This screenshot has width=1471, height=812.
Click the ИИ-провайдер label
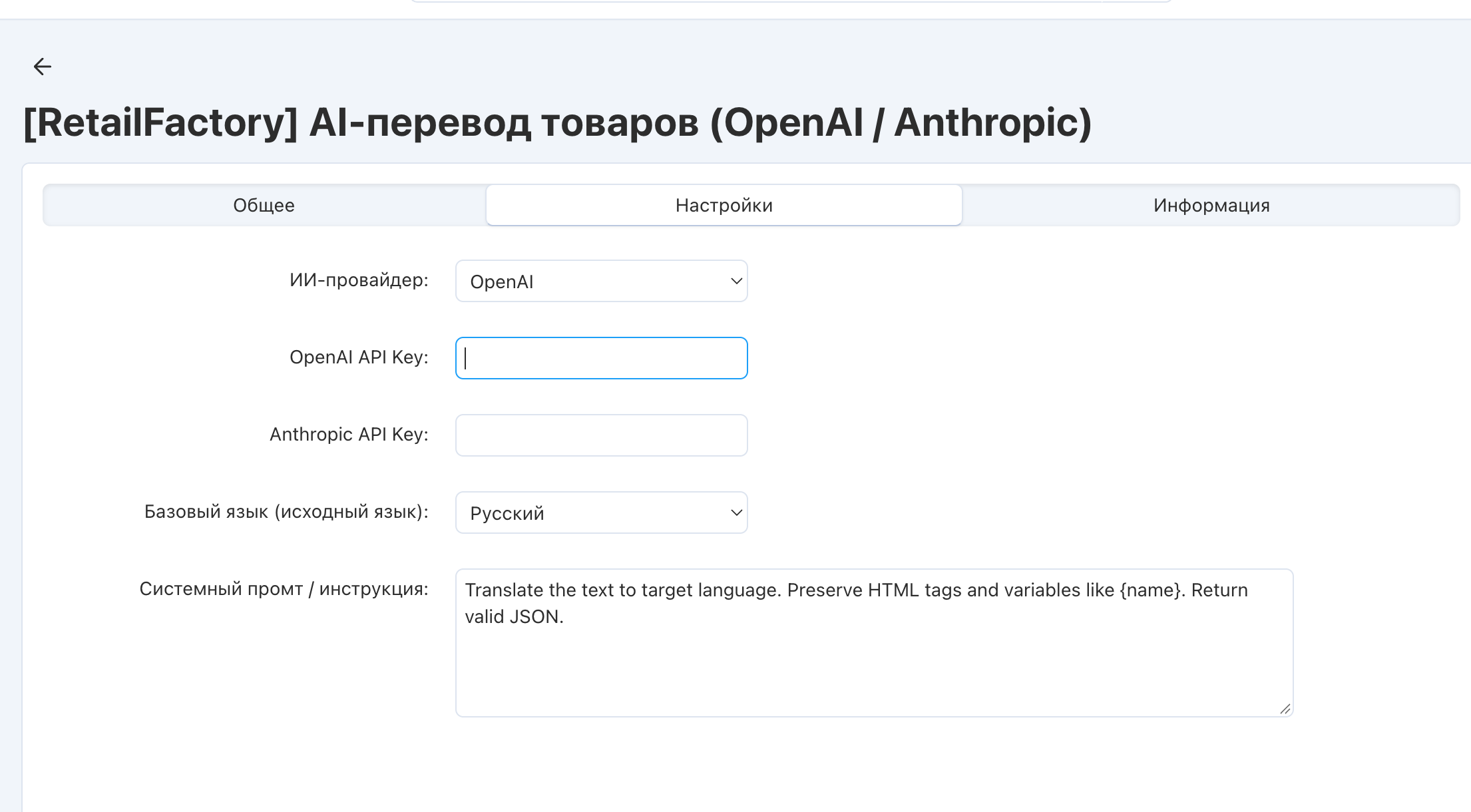point(359,280)
